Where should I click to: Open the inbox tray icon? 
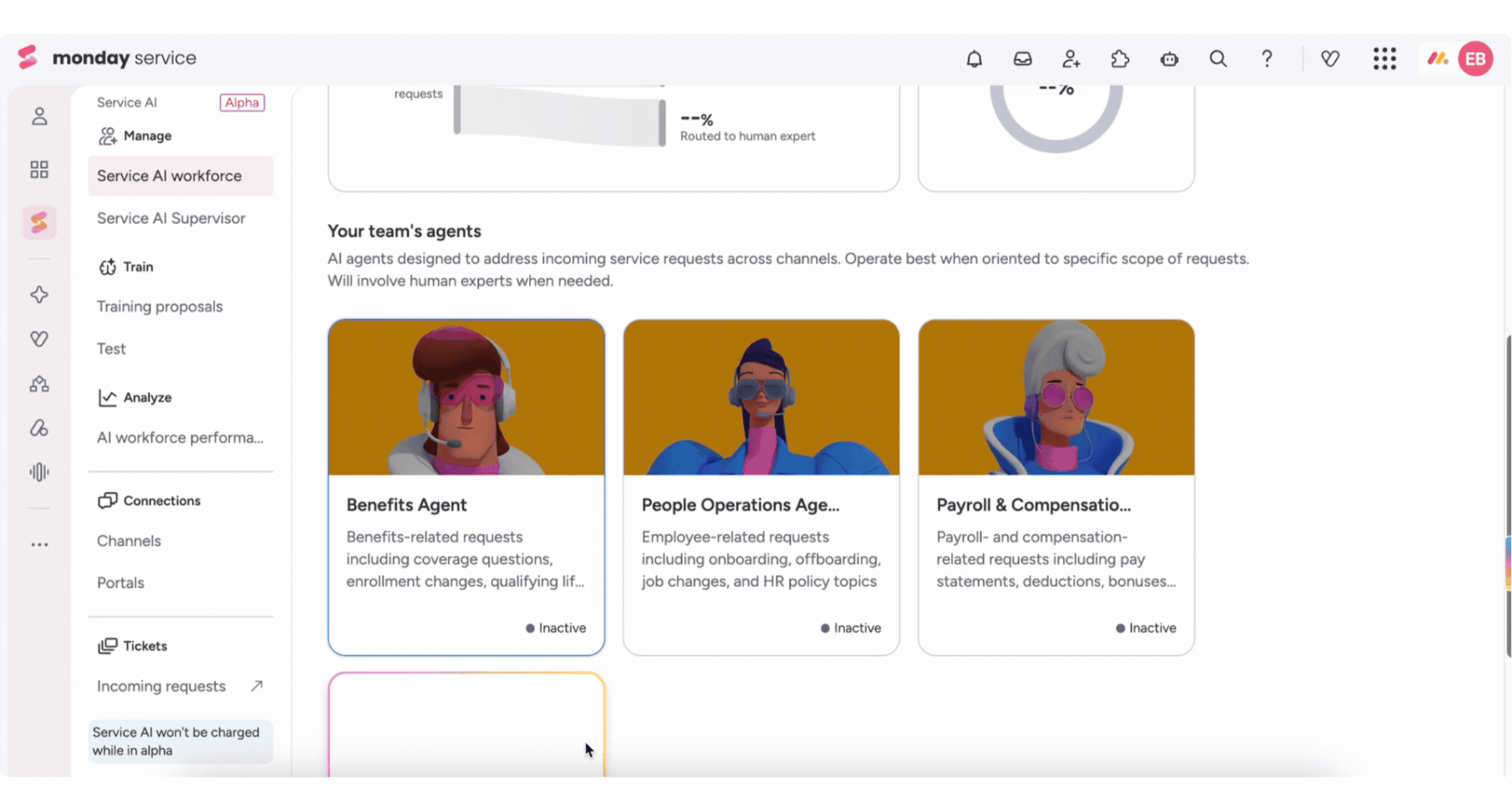pyautogui.click(x=1022, y=59)
